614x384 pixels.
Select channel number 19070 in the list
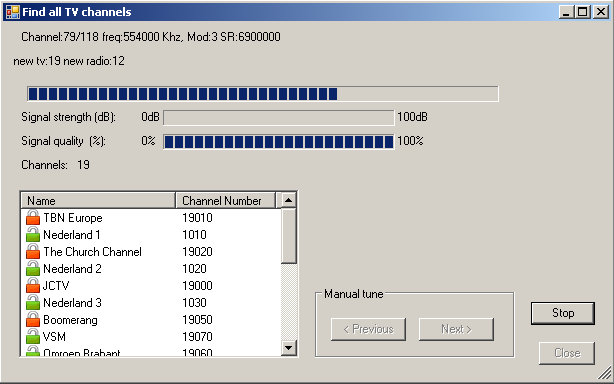click(197, 337)
